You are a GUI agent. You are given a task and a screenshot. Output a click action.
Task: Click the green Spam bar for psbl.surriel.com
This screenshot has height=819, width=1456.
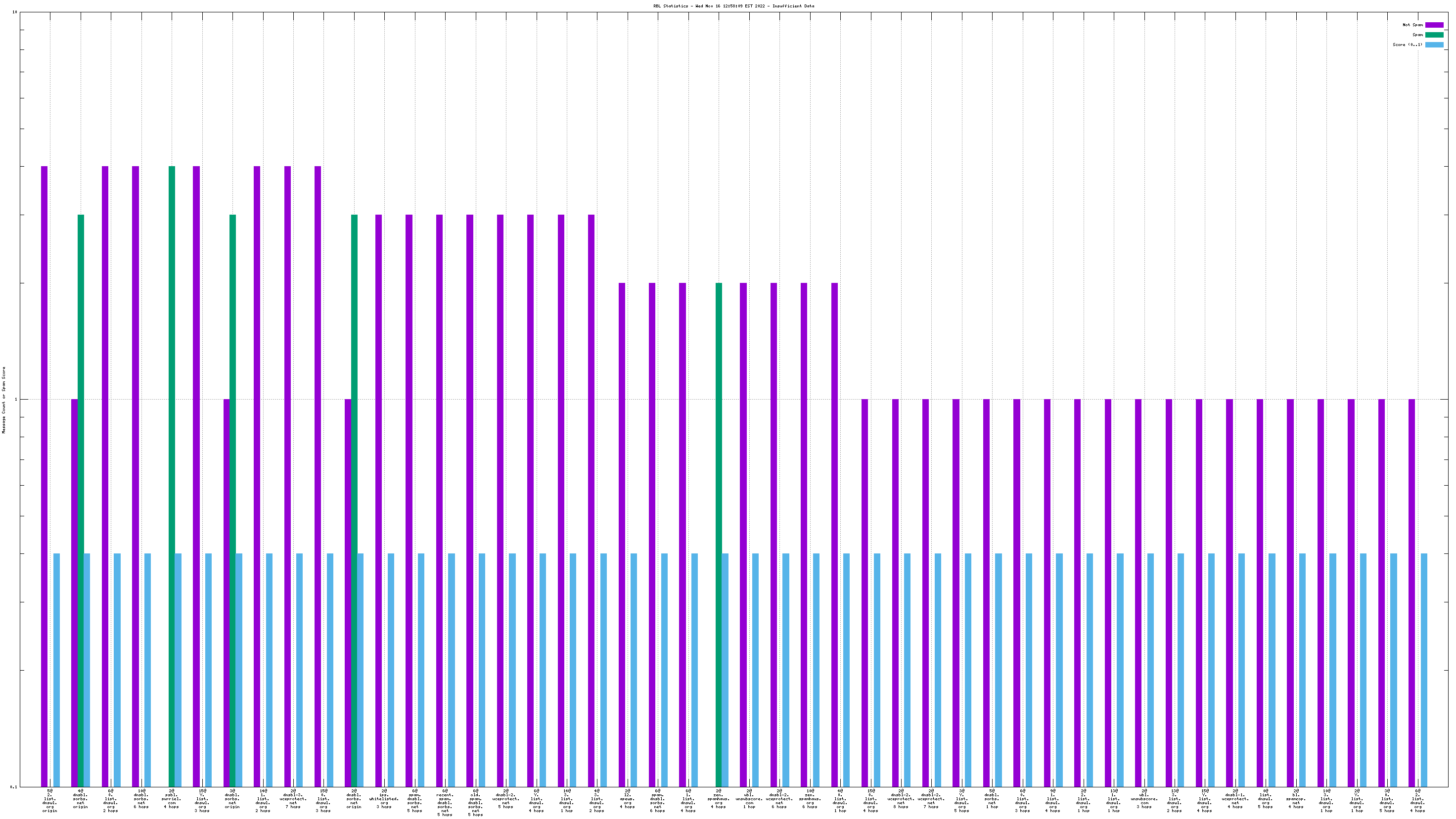(x=172, y=475)
